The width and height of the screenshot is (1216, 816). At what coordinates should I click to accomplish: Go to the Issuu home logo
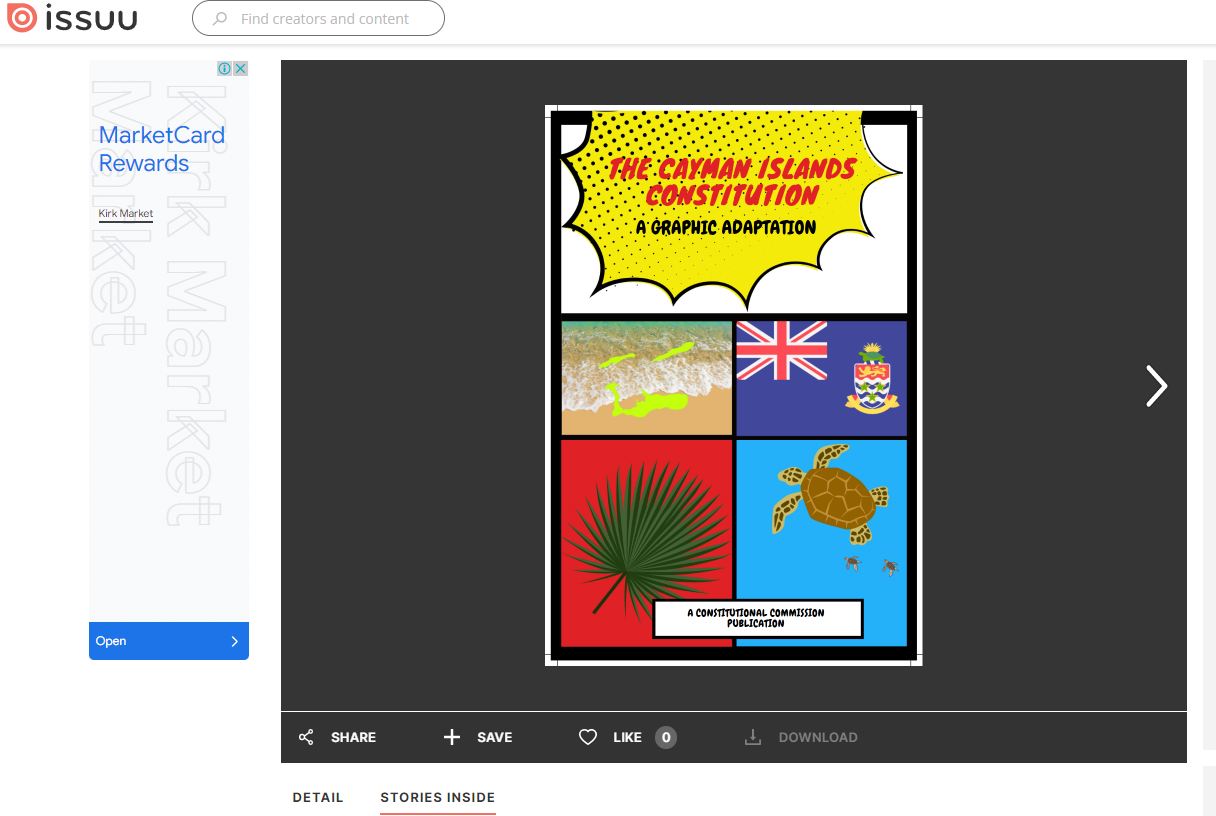point(72,18)
